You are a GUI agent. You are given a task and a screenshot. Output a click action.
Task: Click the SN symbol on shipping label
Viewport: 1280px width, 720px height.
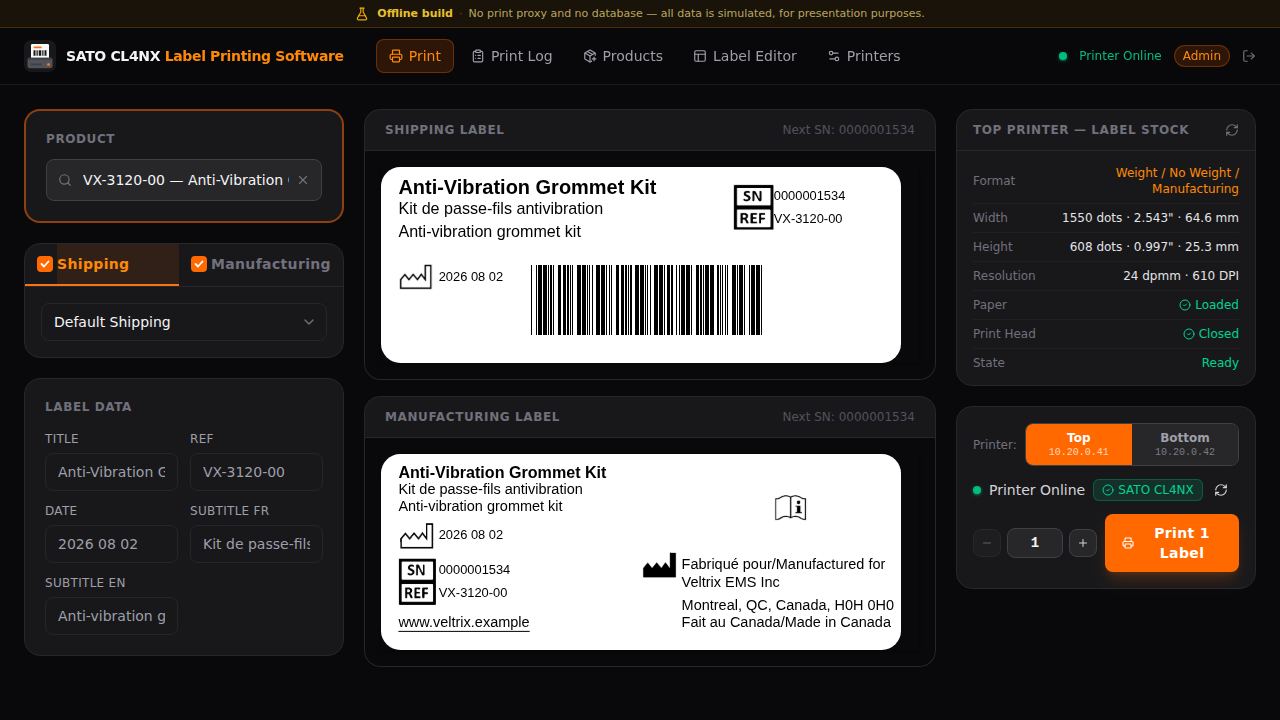coord(753,196)
